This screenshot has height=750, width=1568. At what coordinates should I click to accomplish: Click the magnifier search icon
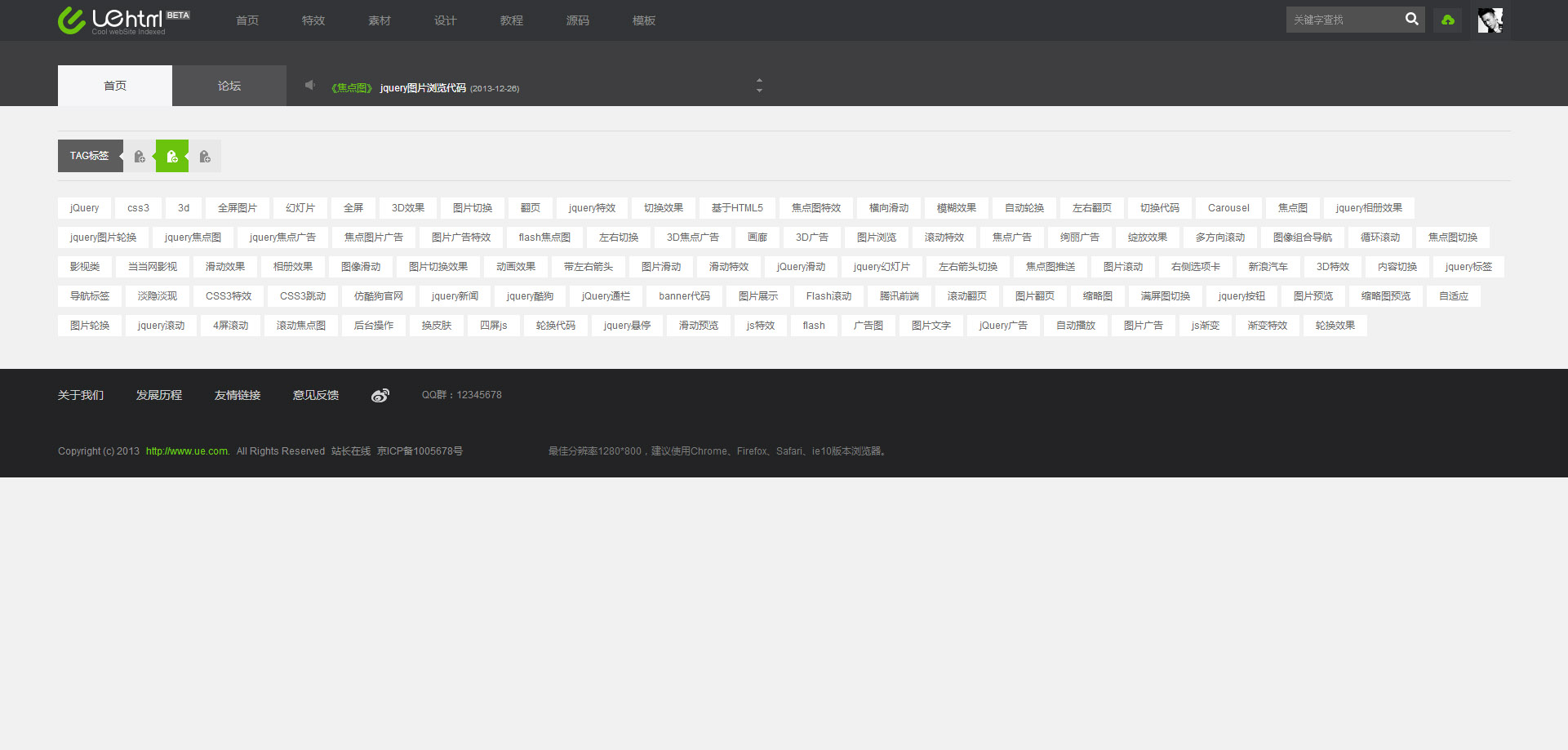pyautogui.click(x=1411, y=20)
